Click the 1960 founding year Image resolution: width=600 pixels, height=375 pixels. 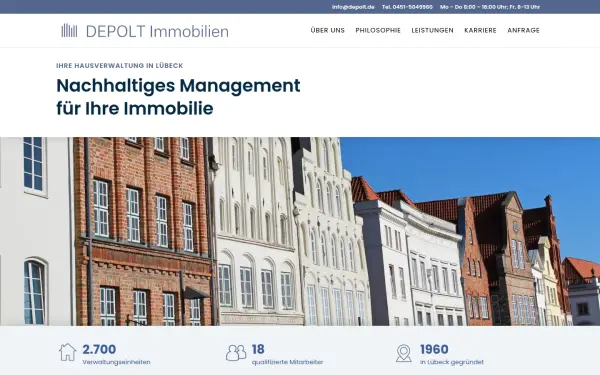coord(434,349)
